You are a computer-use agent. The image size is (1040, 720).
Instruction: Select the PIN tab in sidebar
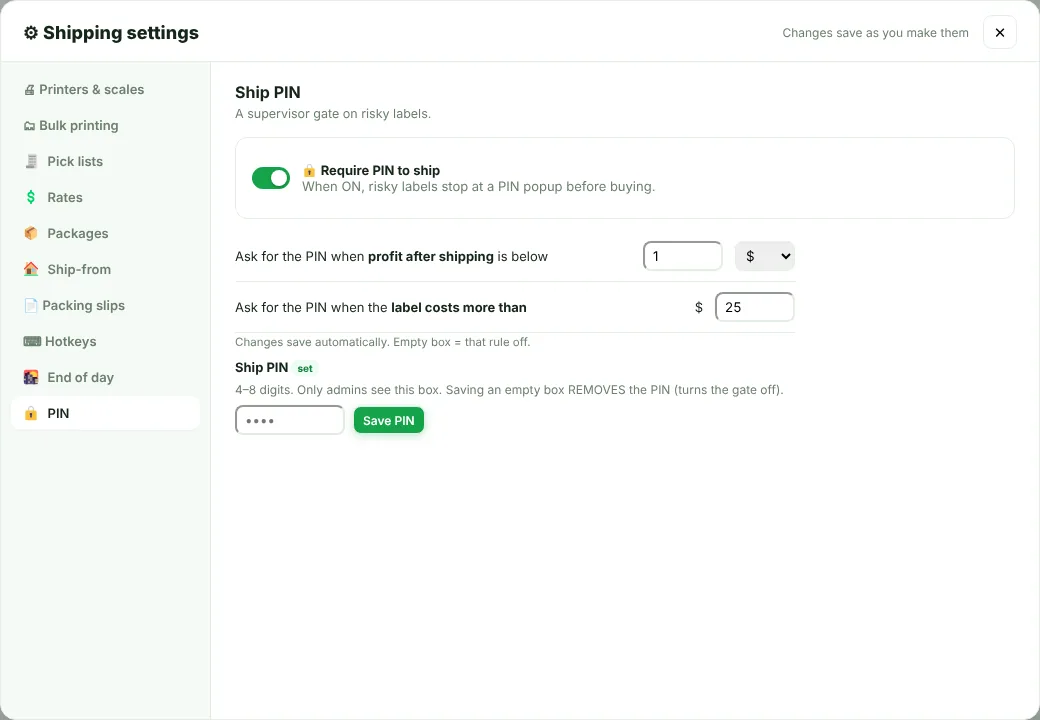(x=105, y=413)
